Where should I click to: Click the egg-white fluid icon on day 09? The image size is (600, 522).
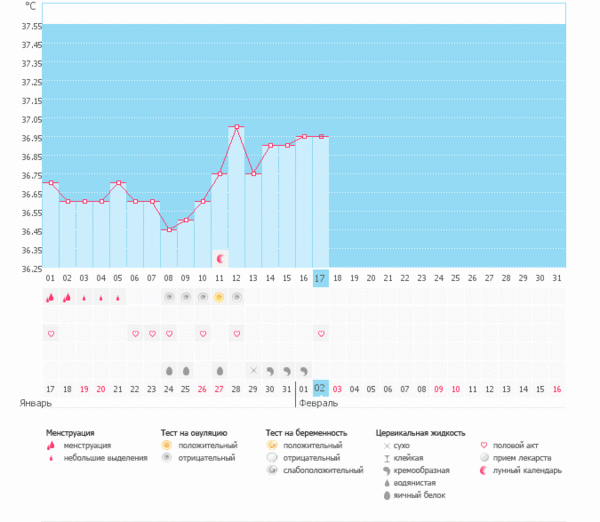pos(186,371)
